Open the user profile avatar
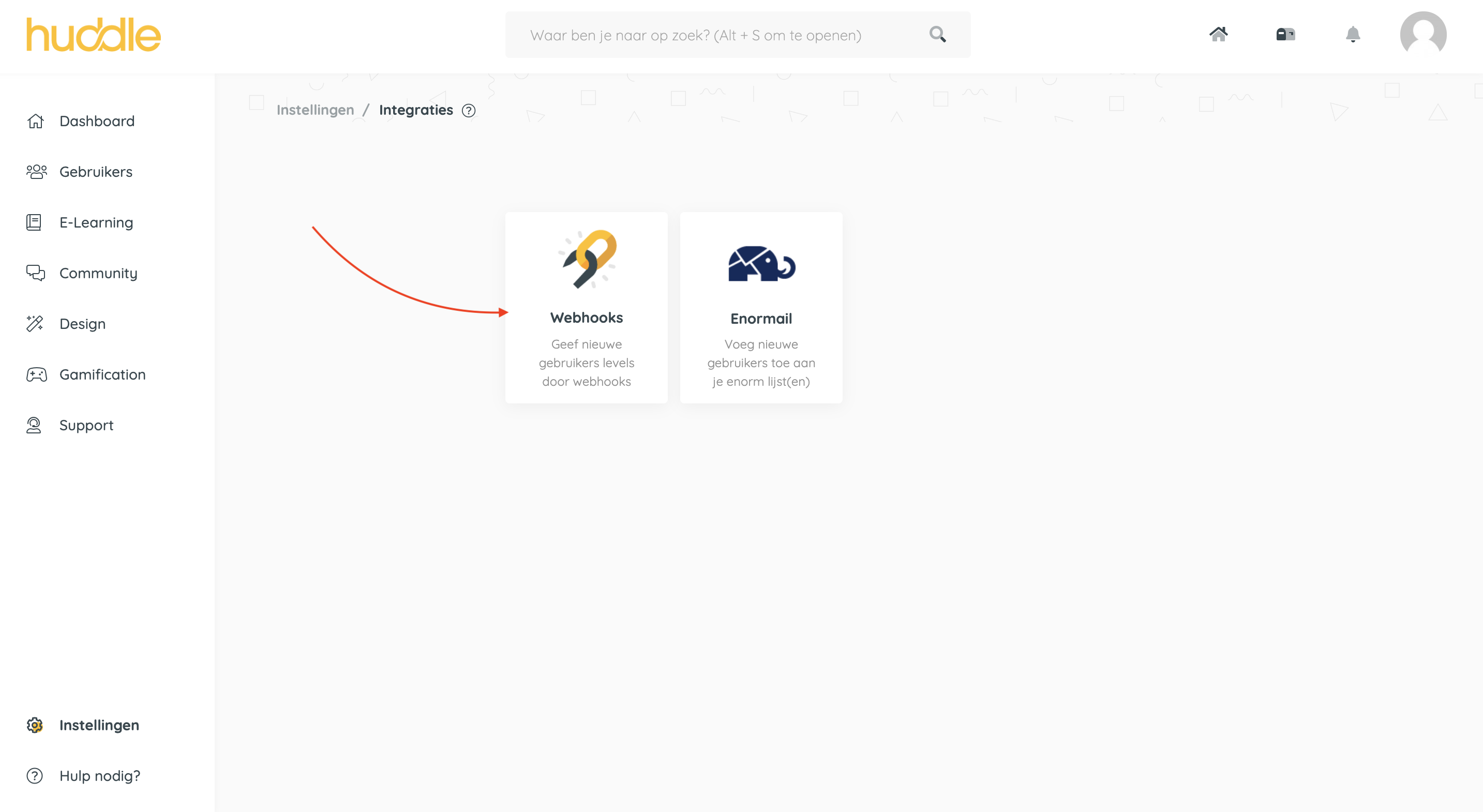 click(1422, 35)
